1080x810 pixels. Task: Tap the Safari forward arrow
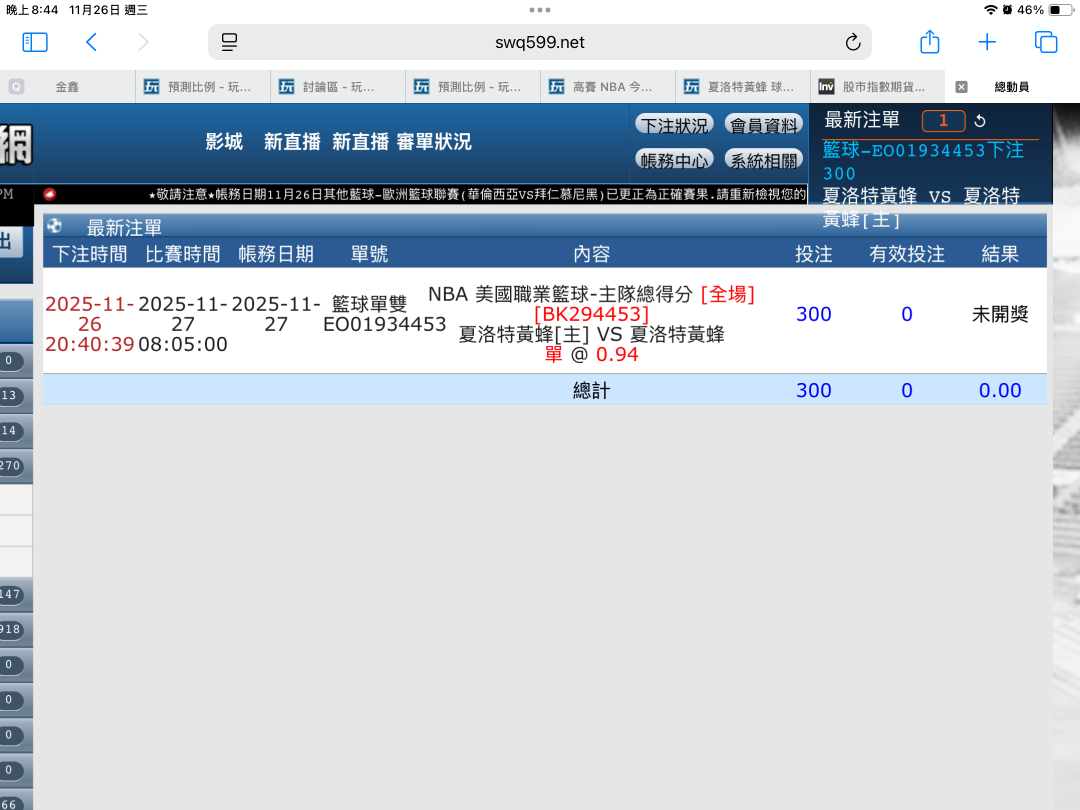143,42
